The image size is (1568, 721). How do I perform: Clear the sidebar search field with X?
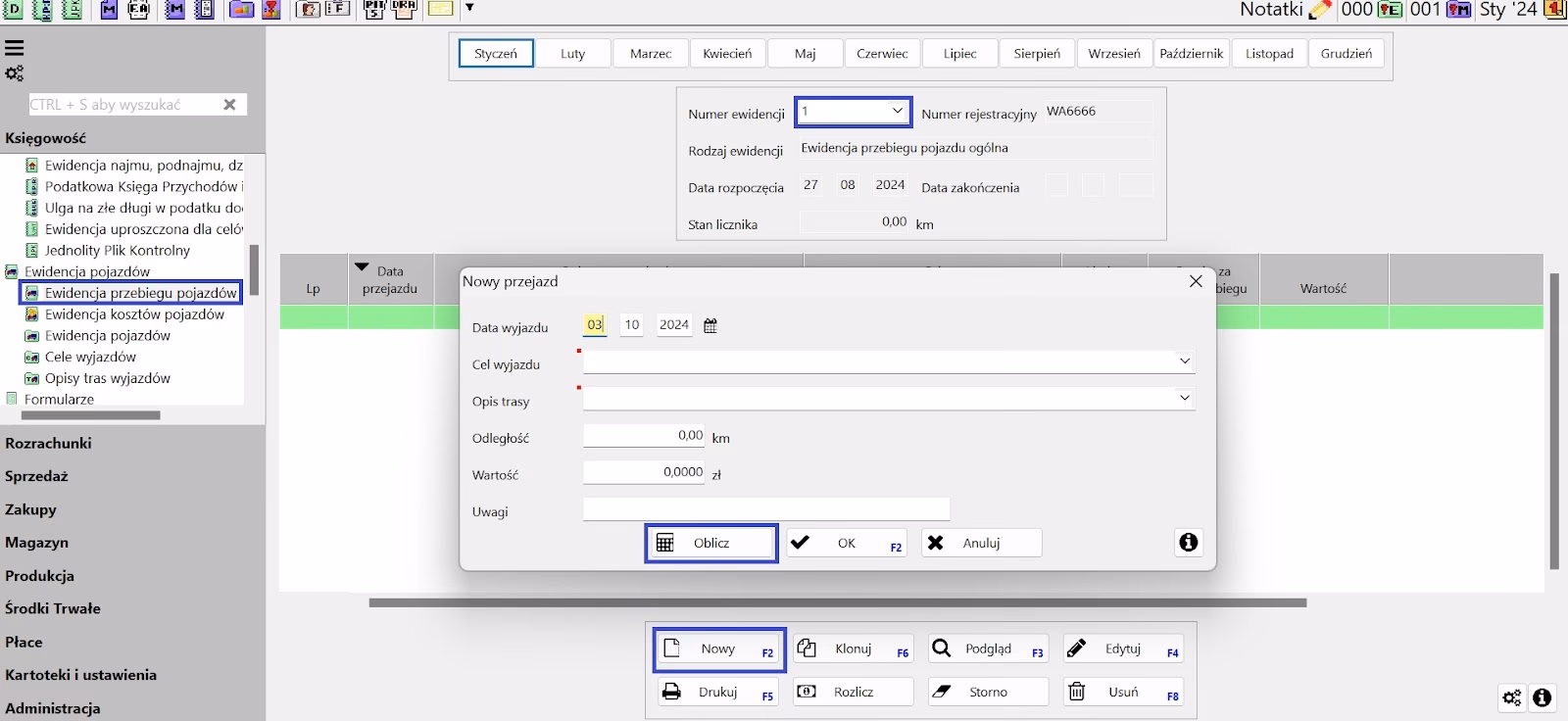229,105
